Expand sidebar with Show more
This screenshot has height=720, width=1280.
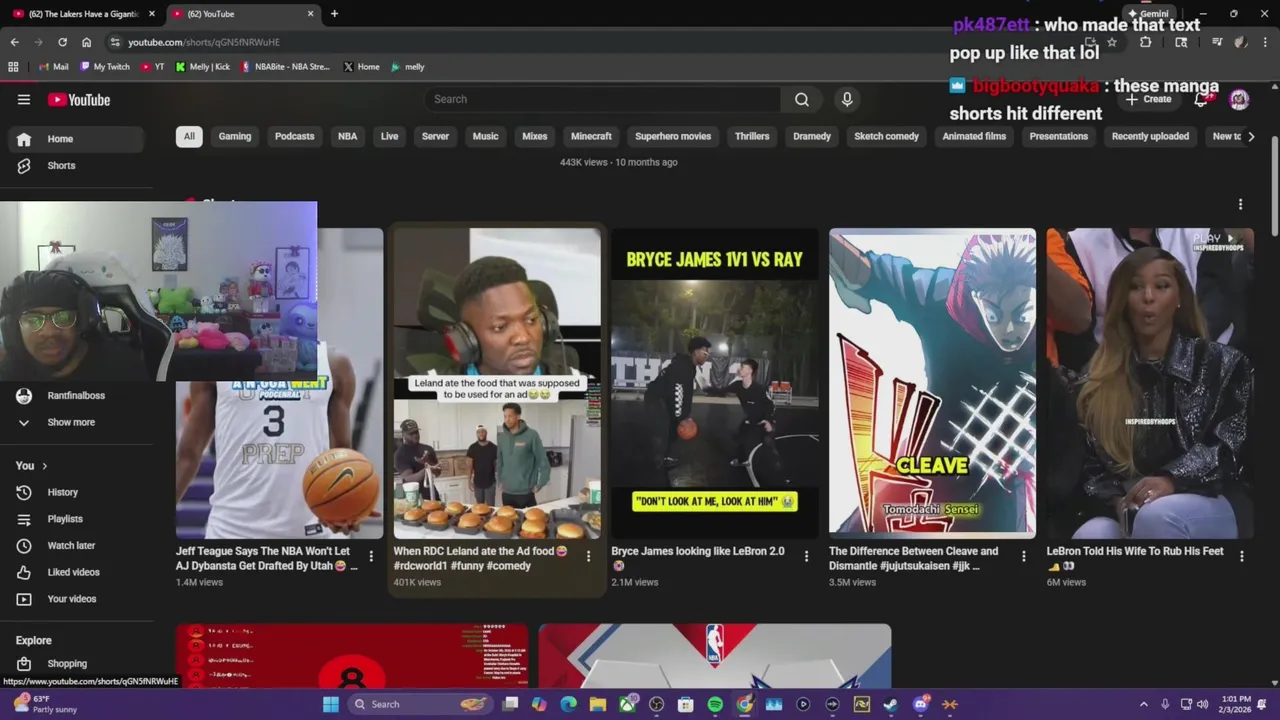(x=70, y=422)
